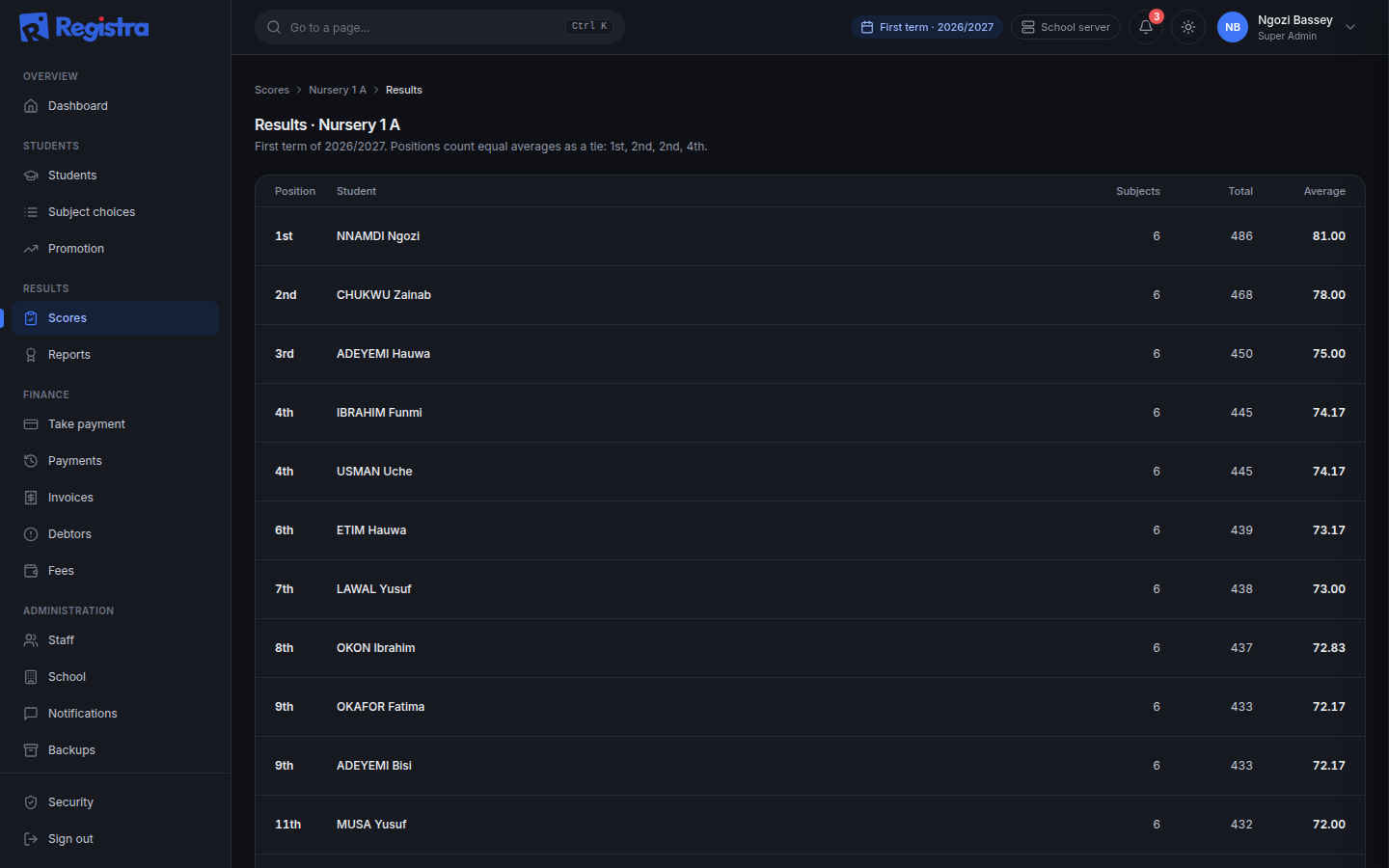Open the notification bell with 3 badge
Image resolution: width=1389 pixels, height=868 pixels.
(x=1146, y=27)
